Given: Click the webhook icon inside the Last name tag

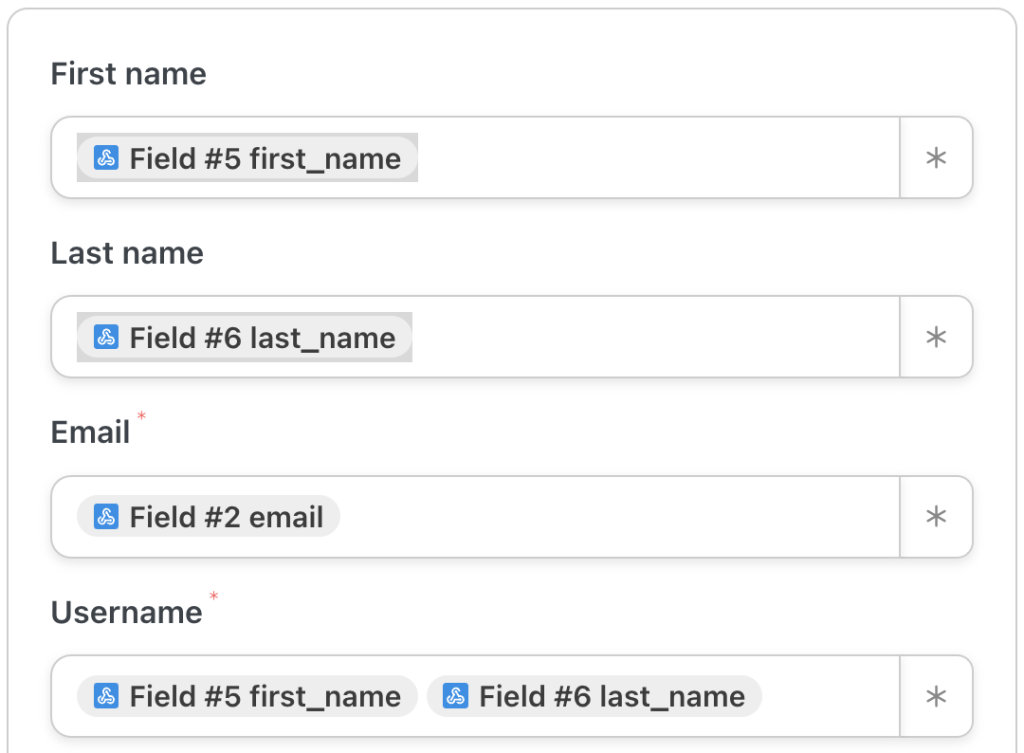Looking at the screenshot, I should pyautogui.click(x=104, y=337).
